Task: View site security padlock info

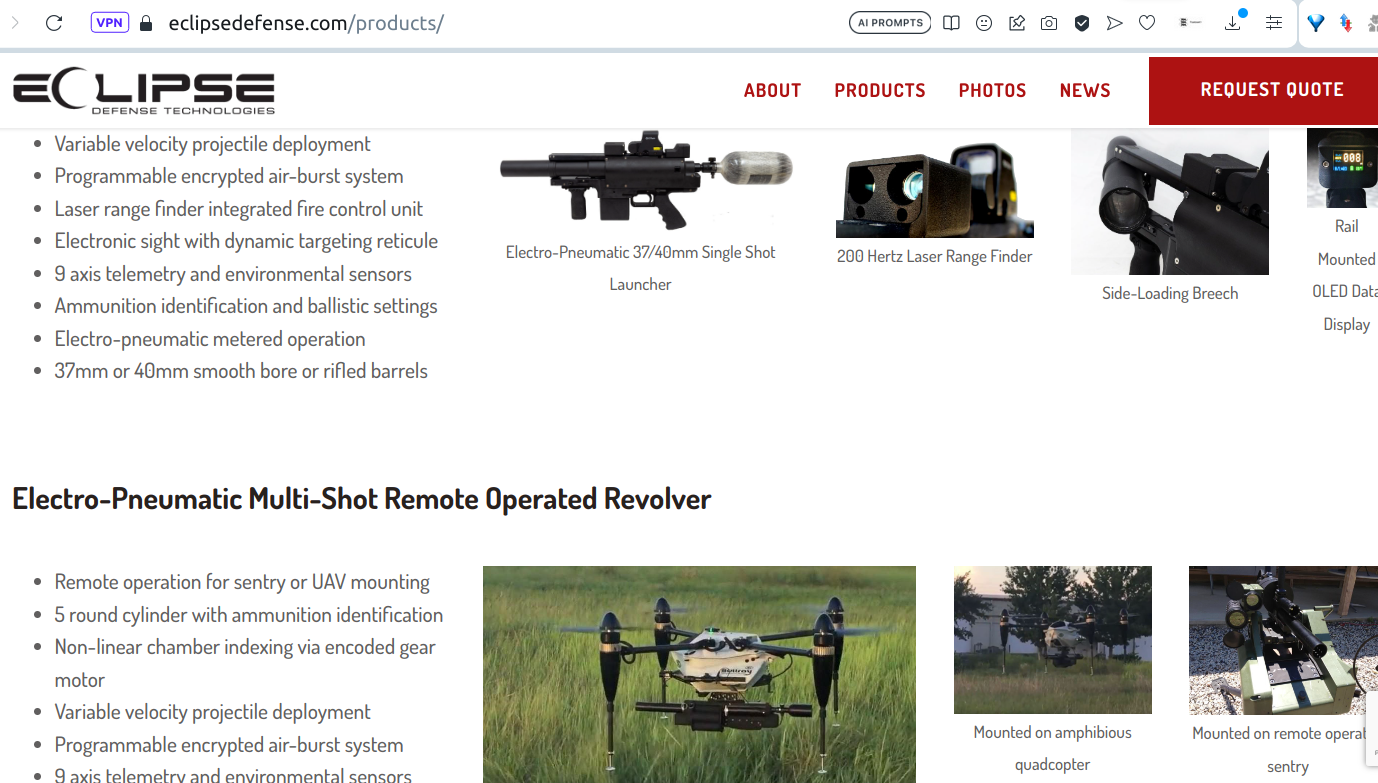Action: coord(146,23)
